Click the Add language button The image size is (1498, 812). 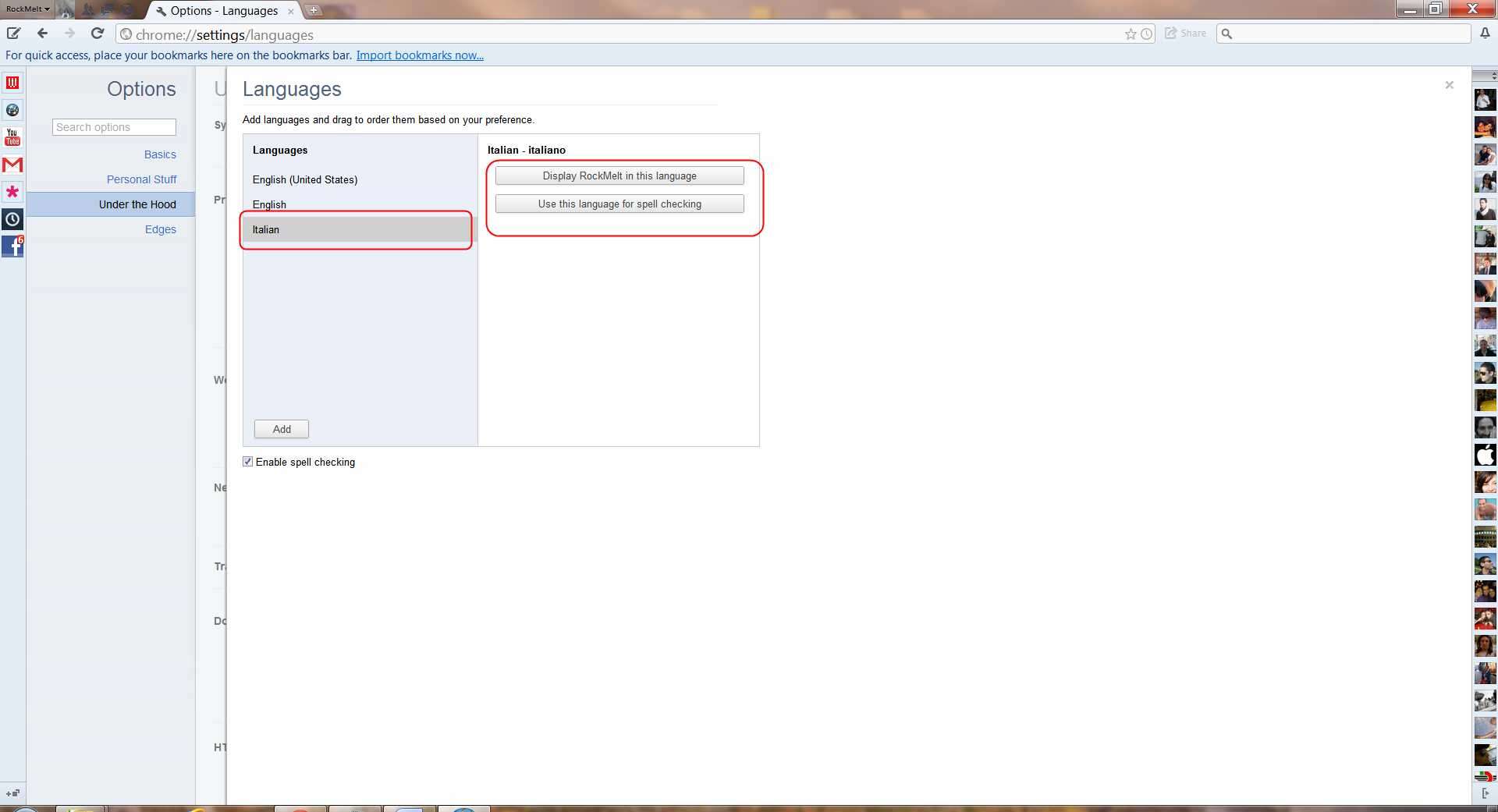tap(282, 429)
